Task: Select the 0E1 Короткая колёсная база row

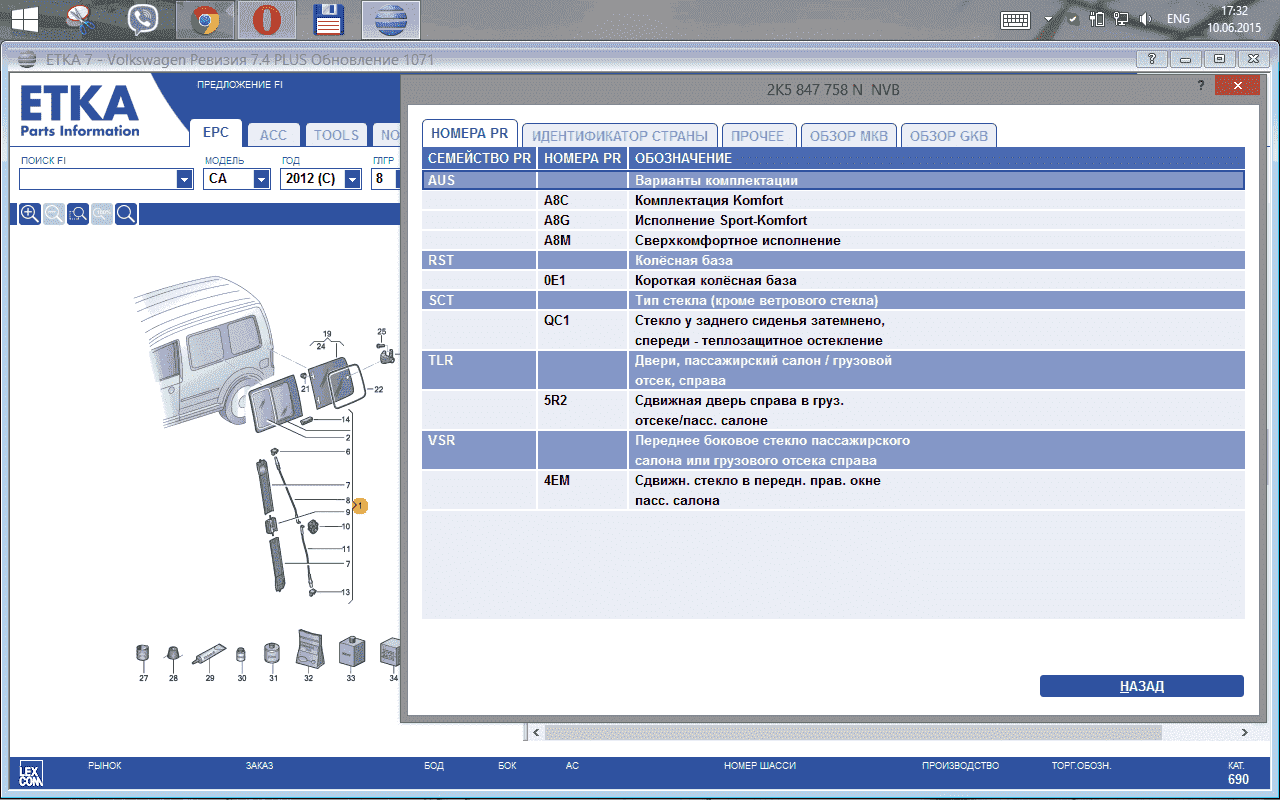Action: coord(833,280)
